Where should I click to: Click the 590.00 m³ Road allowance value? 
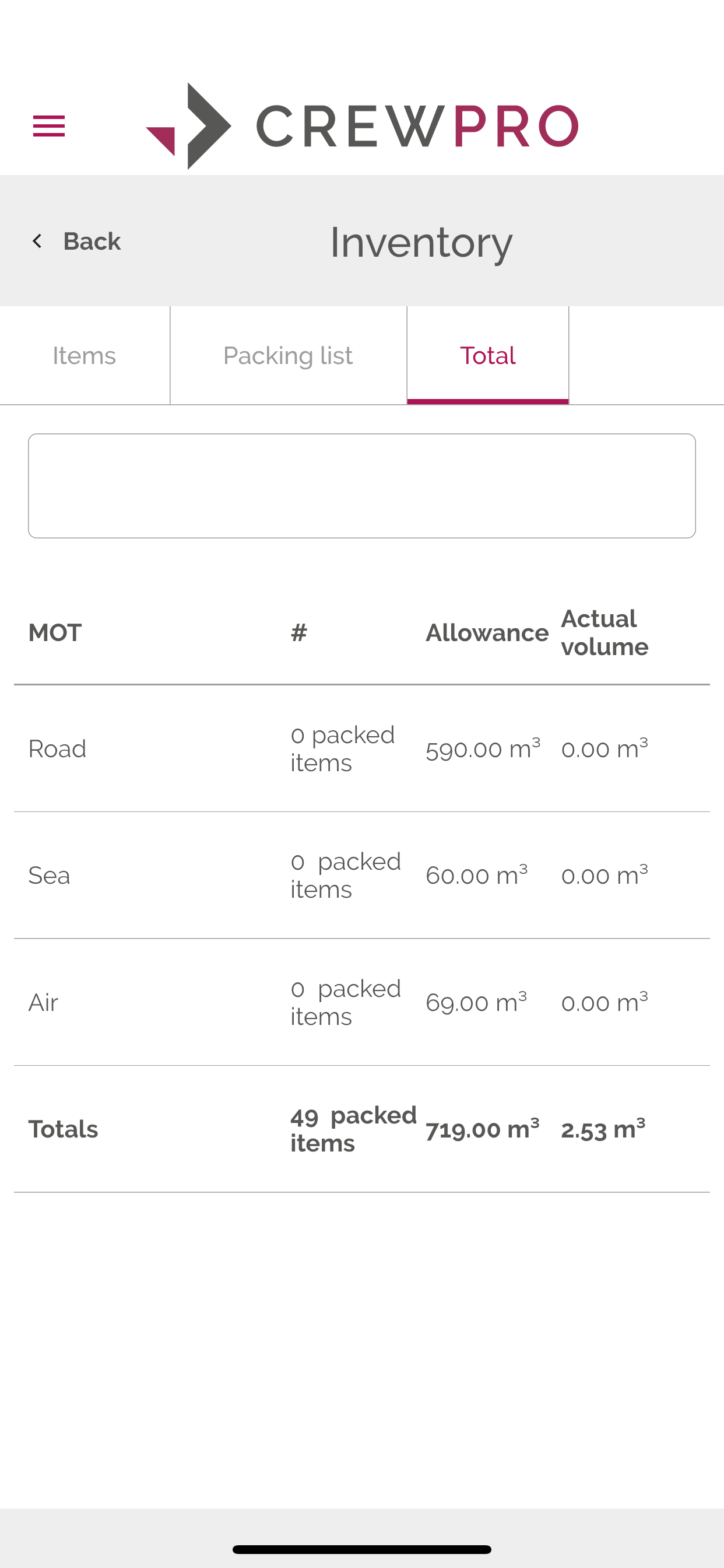point(483,748)
